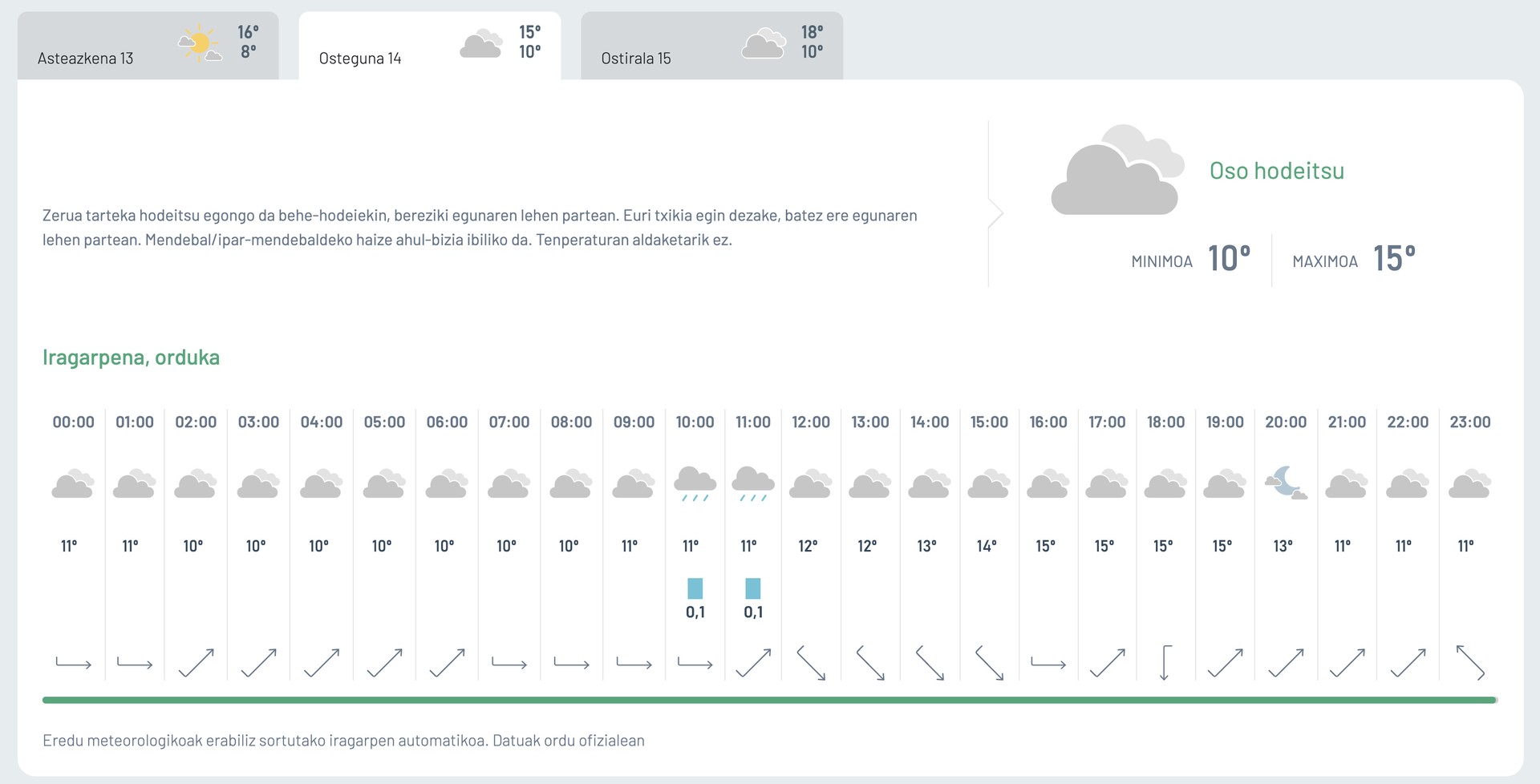This screenshot has height=784, width=1540.
Task: Click the cloud icon at 17:00
Action: [x=1107, y=484]
